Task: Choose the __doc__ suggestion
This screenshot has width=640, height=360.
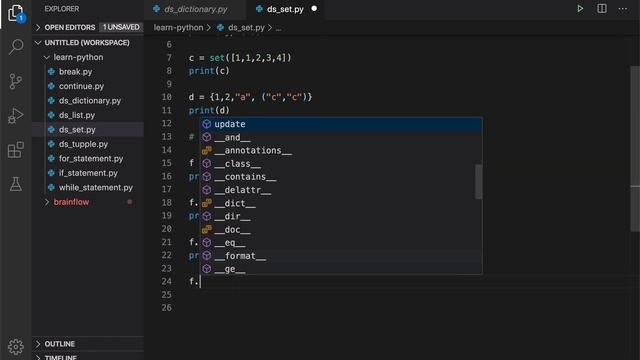Action: (x=341, y=229)
